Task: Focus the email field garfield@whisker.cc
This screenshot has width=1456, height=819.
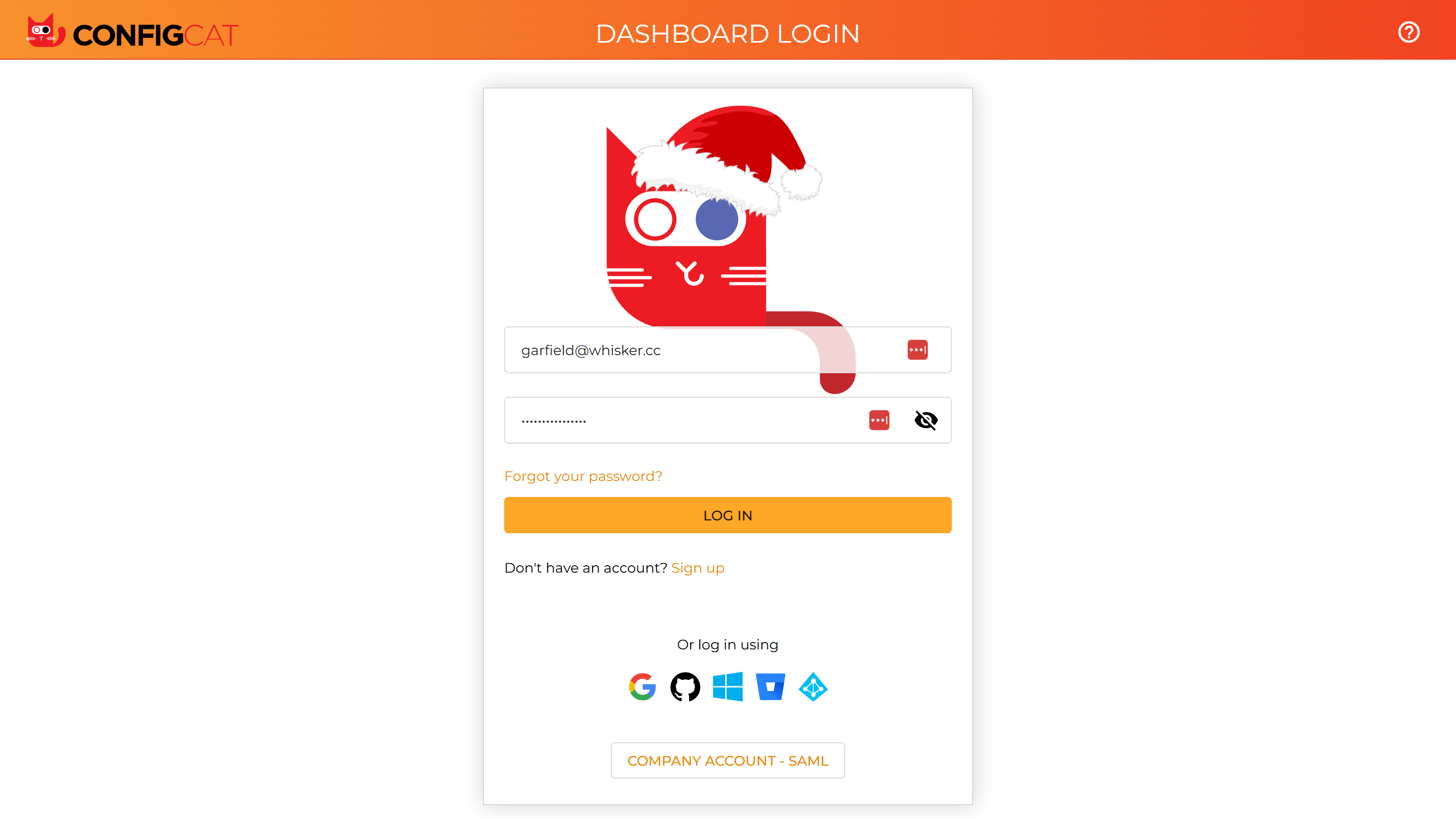Action: (x=727, y=350)
